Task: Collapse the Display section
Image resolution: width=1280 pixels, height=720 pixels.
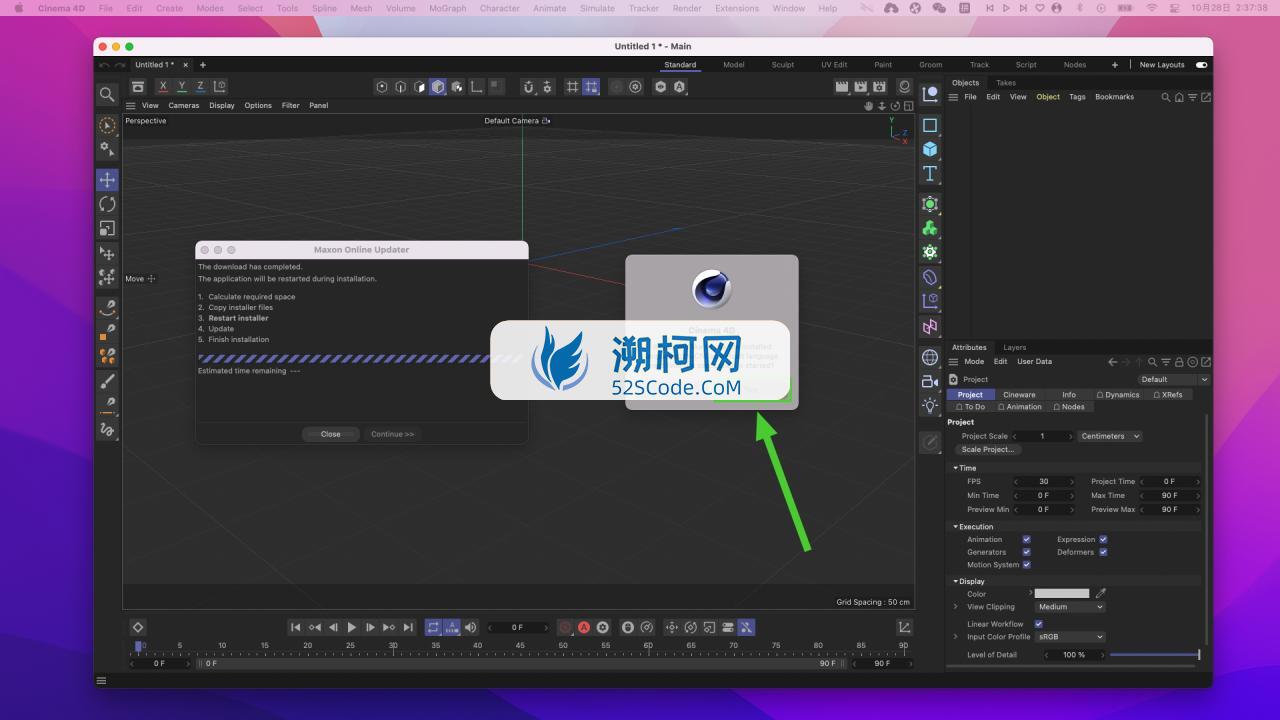Action: (956, 581)
